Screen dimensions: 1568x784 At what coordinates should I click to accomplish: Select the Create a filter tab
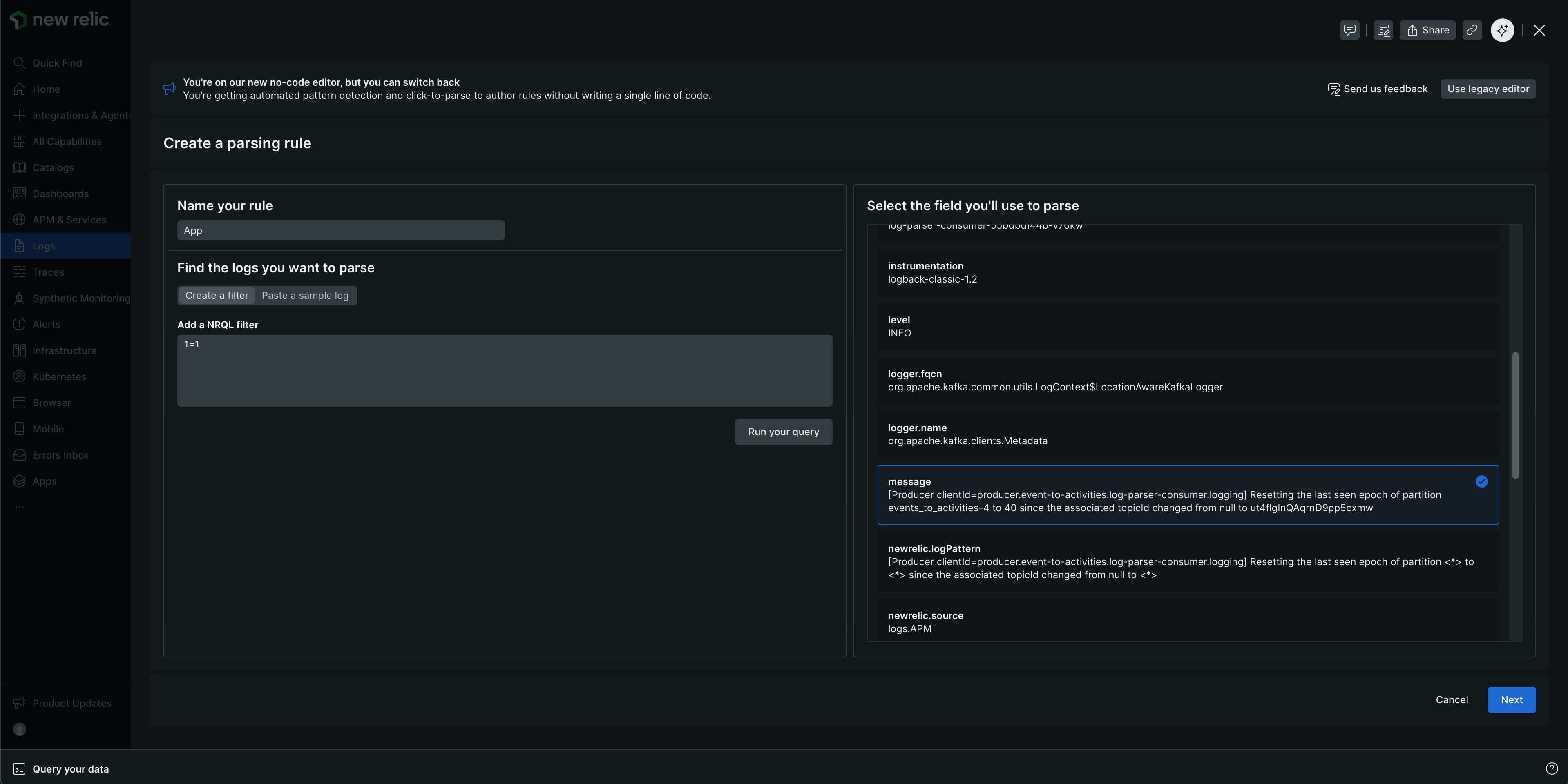217,296
